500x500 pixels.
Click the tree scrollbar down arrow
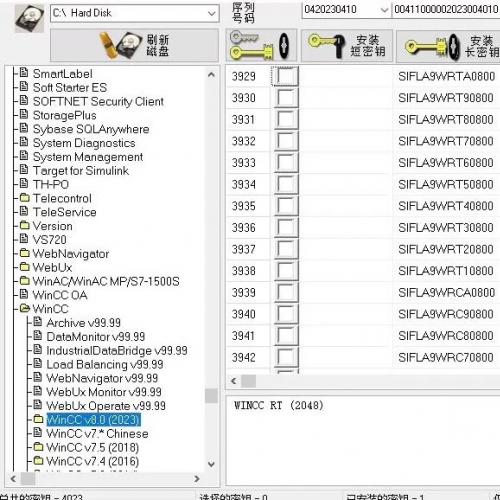(x=211, y=464)
